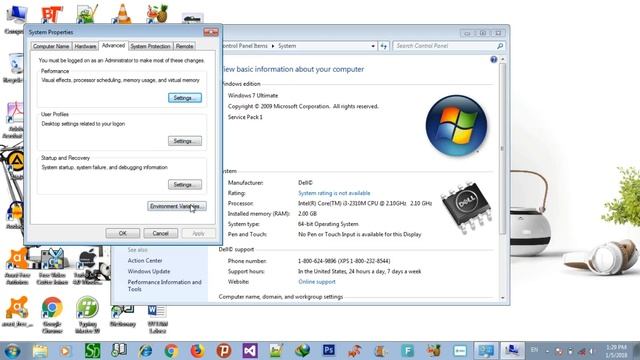Open the BT desktop shortcut
640x360 pixels.
(x=52, y=14)
